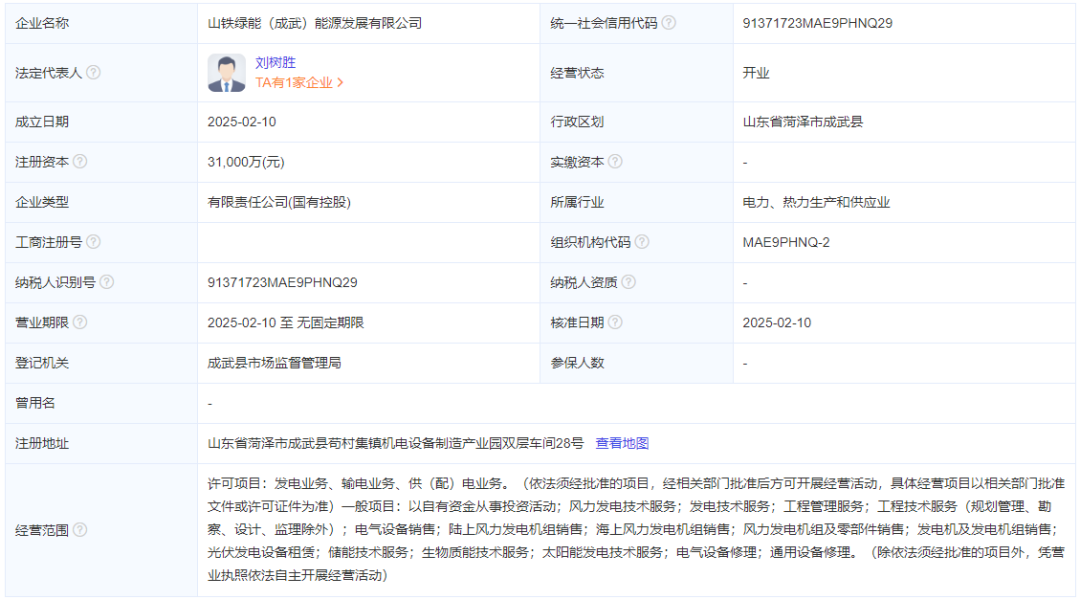This screenshot has width=1080, height=600.
Task: Click 开业 operating status value
Action: pos(756,73)
